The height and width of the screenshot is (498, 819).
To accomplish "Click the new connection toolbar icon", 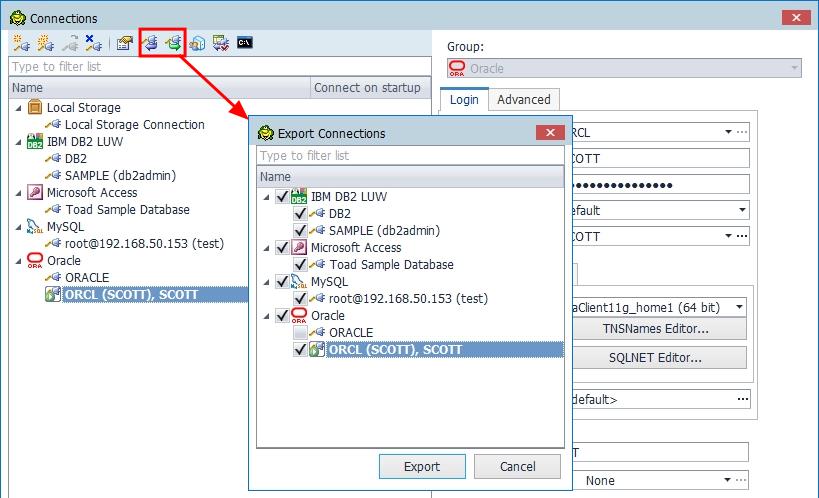I will tap(20, 43).
